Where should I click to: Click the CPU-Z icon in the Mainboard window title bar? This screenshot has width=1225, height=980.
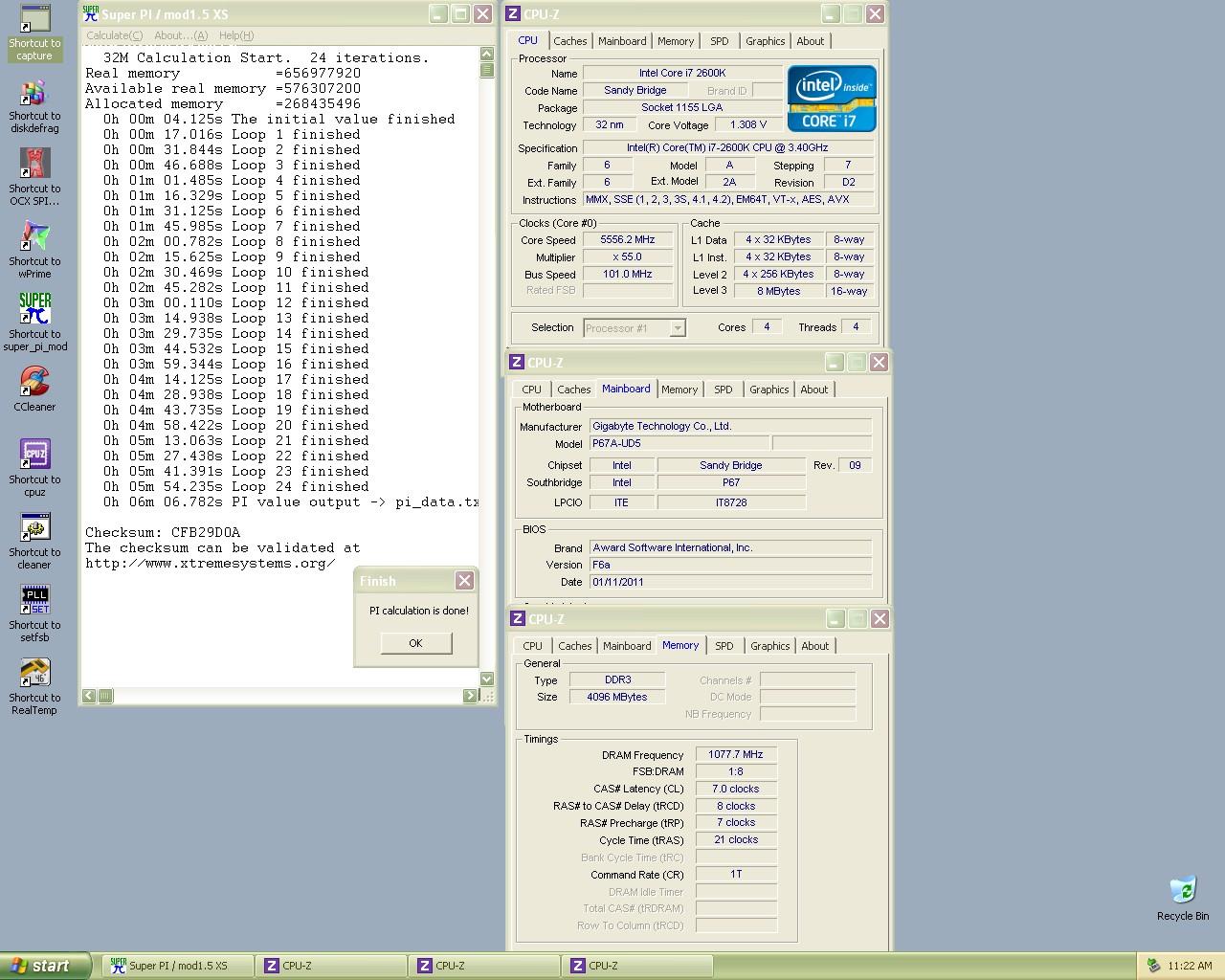tap(517, 362)
